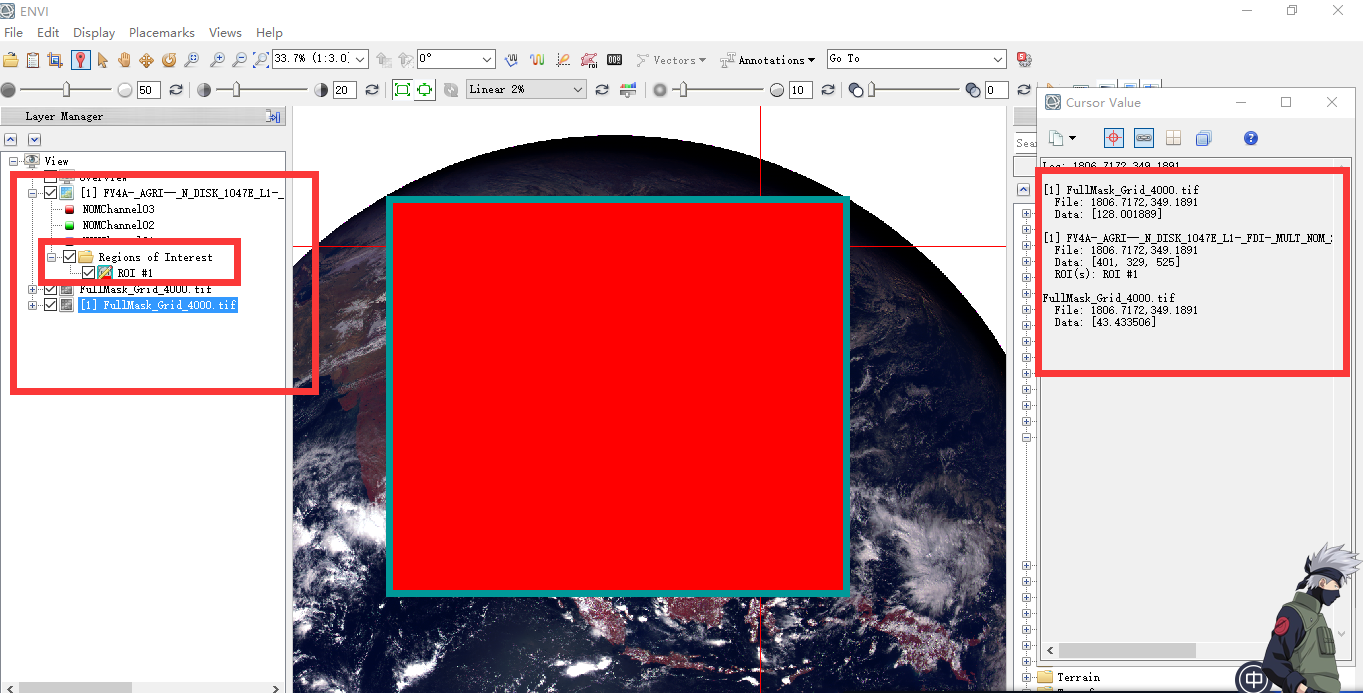Detach the Layer Manager panel icon

273,117
